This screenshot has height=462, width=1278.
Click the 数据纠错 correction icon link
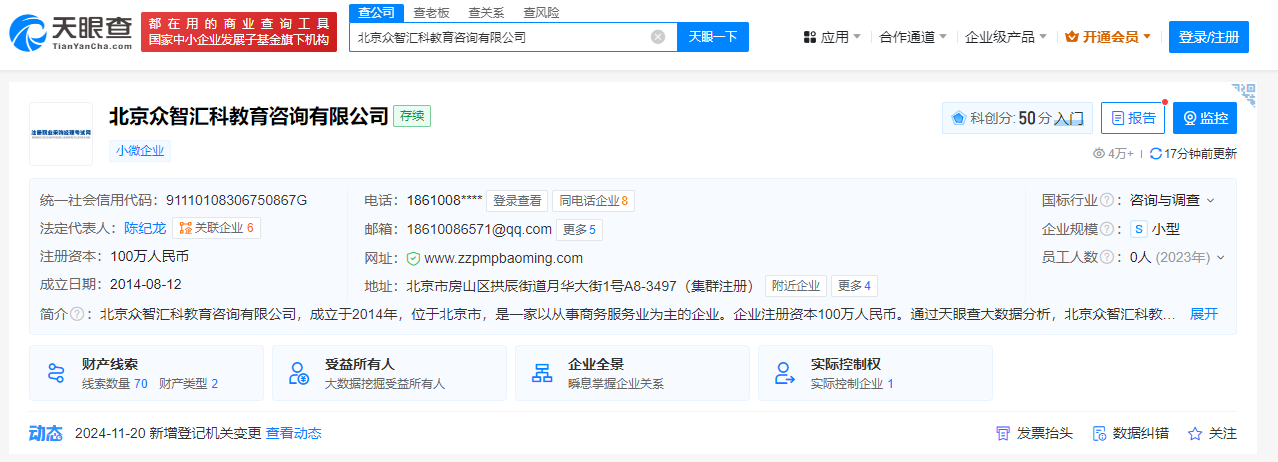(x=1130, y=433)
